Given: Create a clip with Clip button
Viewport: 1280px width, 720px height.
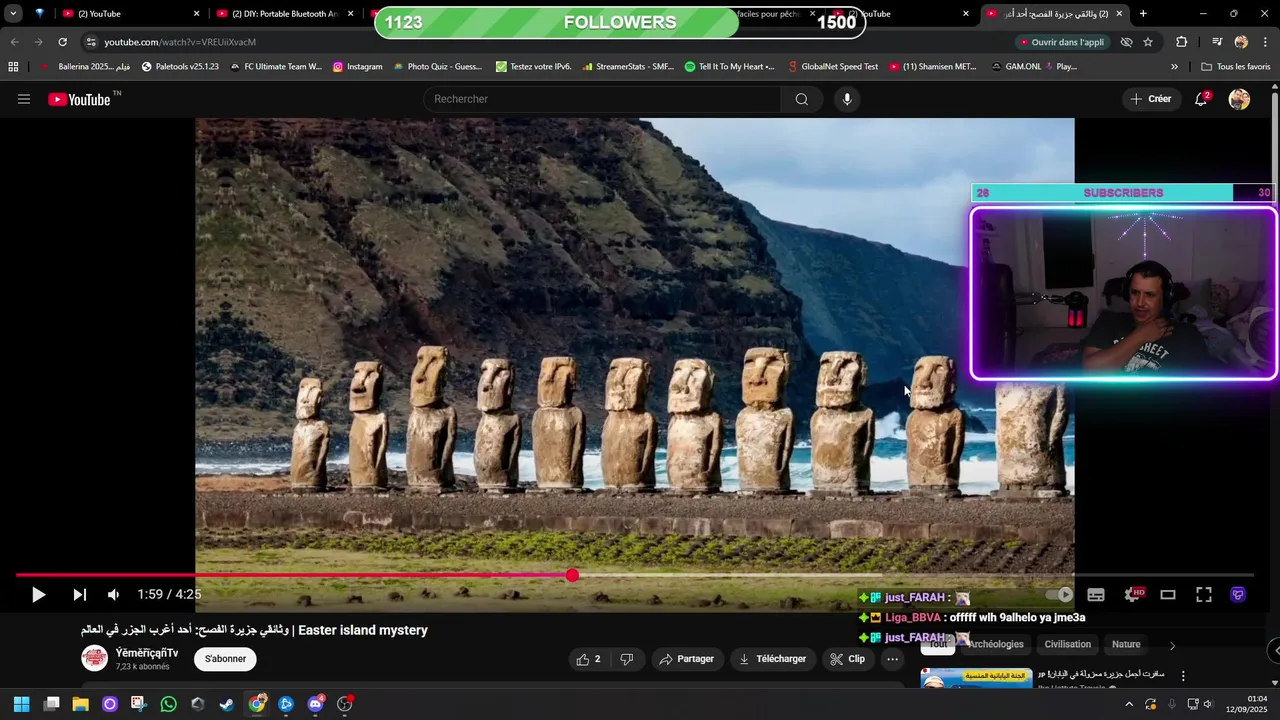Looking at the screenshot, I should (847, 659).
